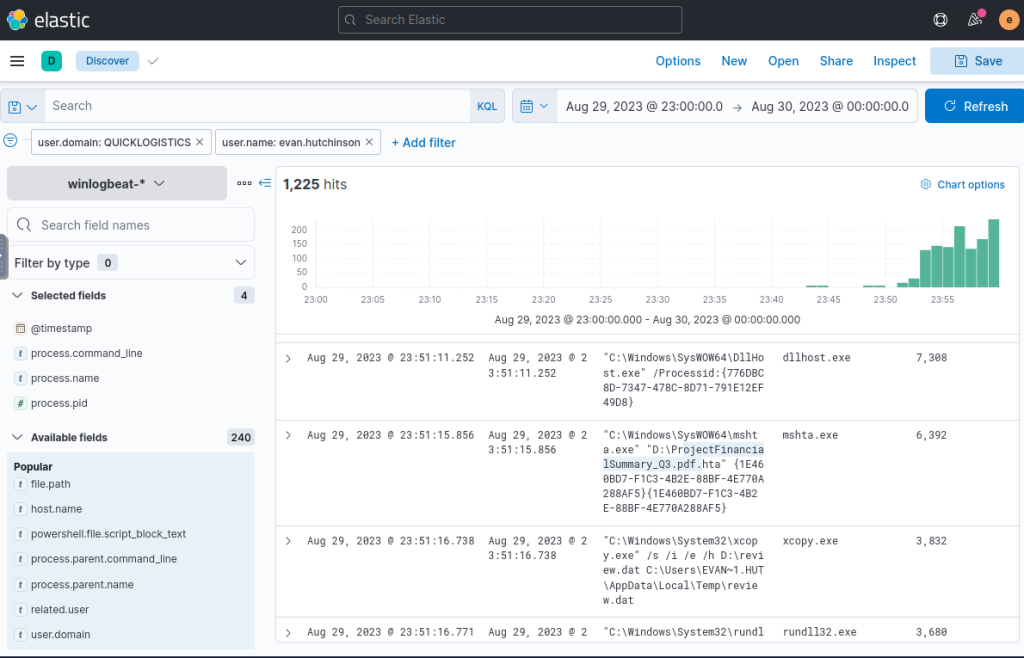The width and height of the screenshot is (1024, 658).
Task: Open the Inspect menu item
Action: point(894,61)
